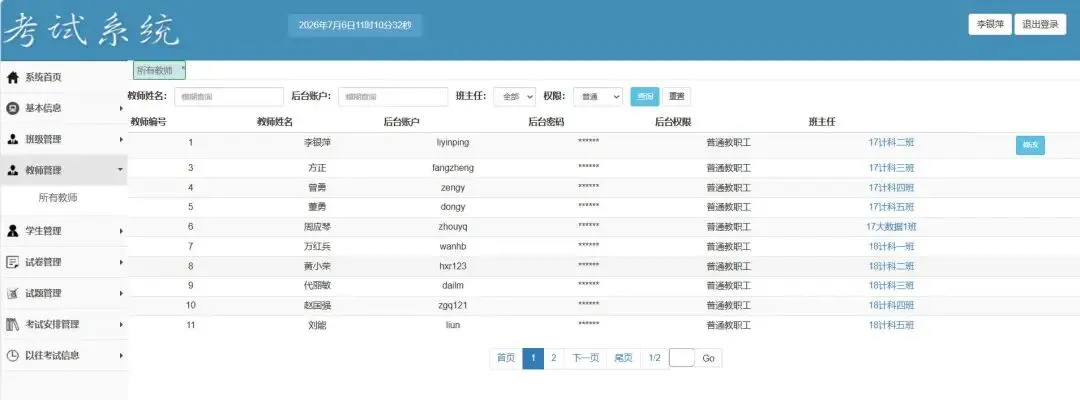
Task: Open the 18计科四班 class link
Action: [891, 306]
